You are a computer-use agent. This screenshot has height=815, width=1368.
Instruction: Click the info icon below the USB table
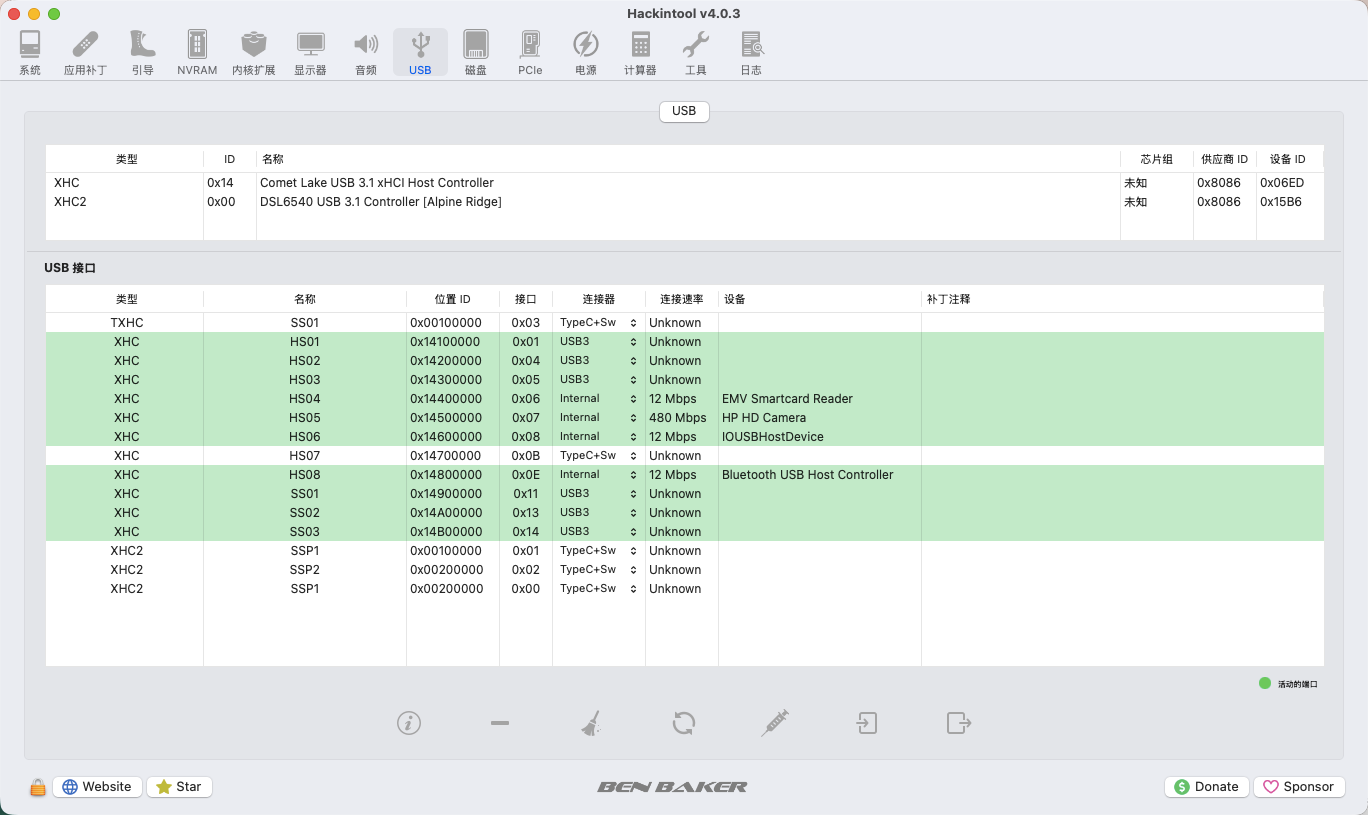[x=408, y=723]
